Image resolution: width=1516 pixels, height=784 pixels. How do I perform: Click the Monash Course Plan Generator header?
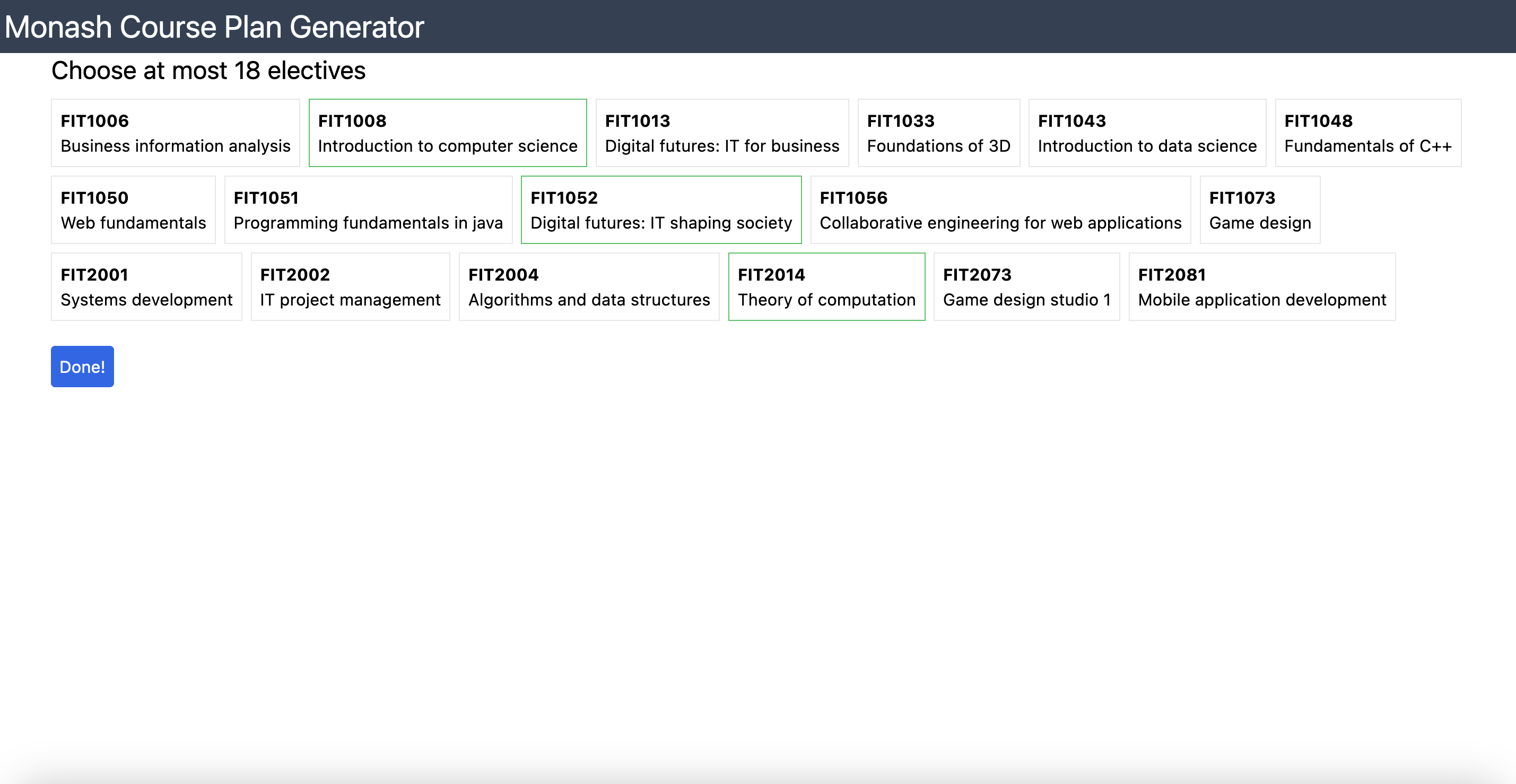[x=213, y=26]
